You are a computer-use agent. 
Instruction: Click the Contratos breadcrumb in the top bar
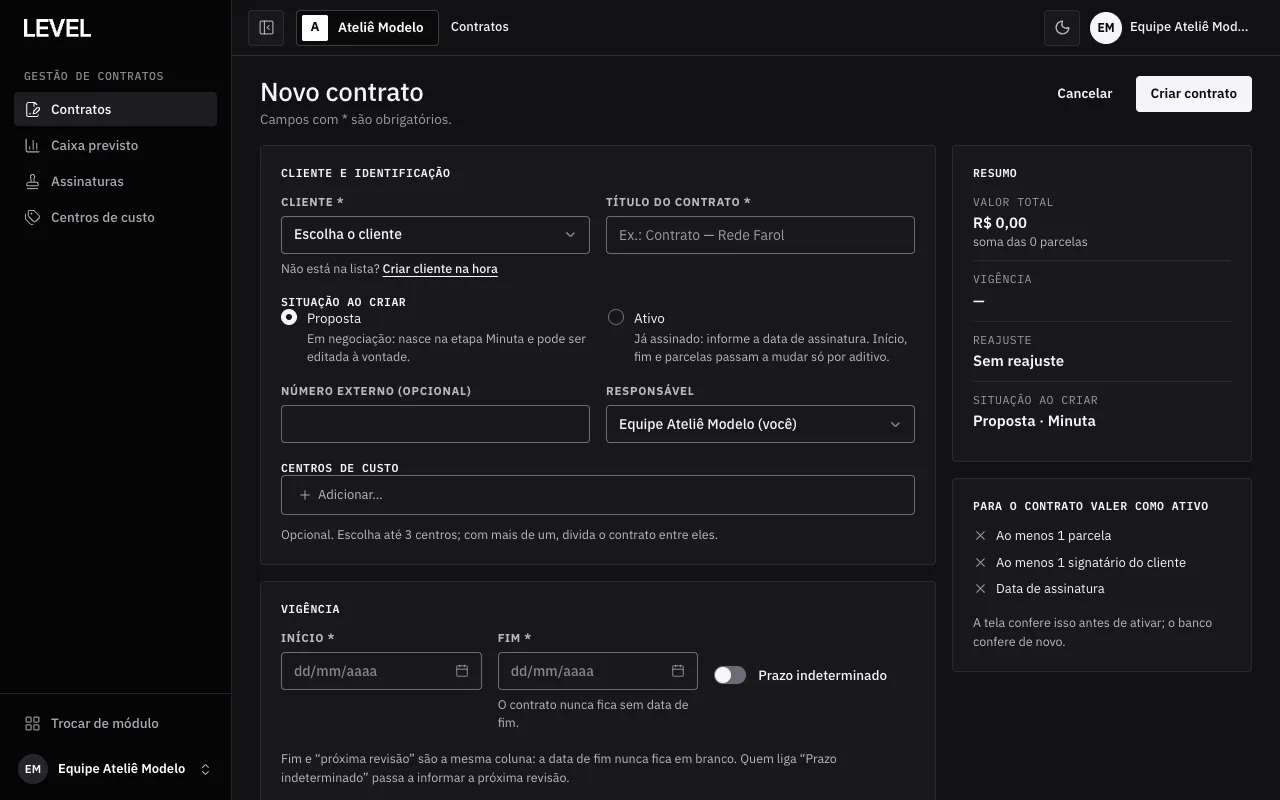[480, 27]
